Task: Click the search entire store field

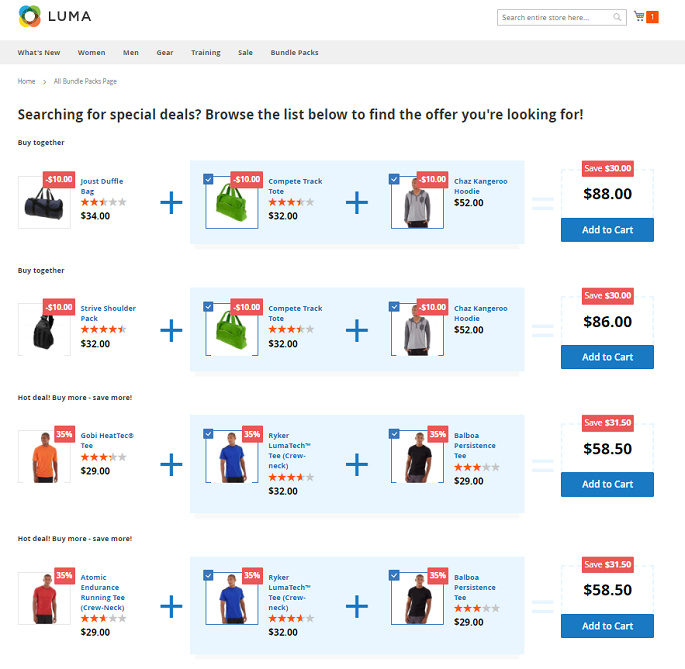Action: [x=555, y=17]
